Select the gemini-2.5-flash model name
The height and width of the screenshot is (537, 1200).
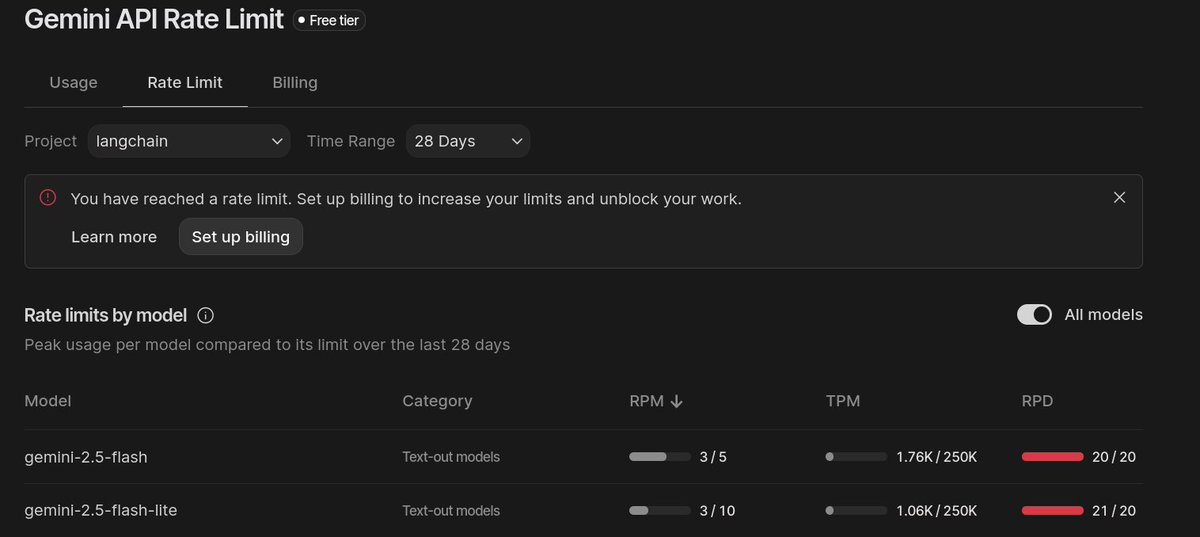click(86, 457)
